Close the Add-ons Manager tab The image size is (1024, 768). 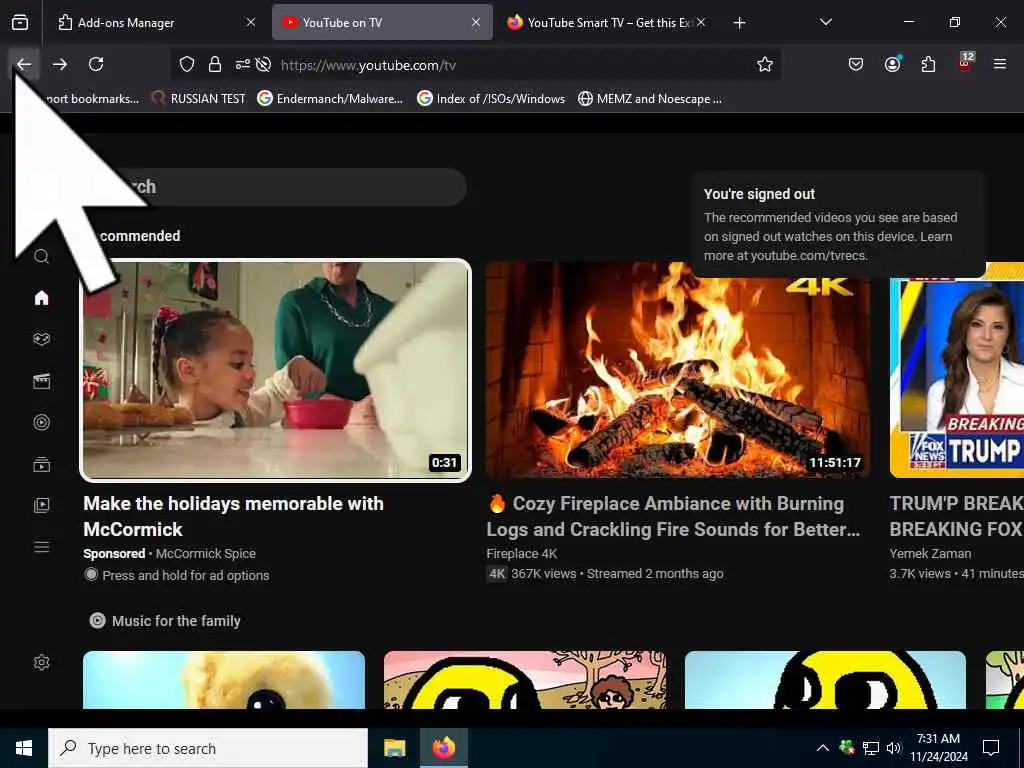251,22
